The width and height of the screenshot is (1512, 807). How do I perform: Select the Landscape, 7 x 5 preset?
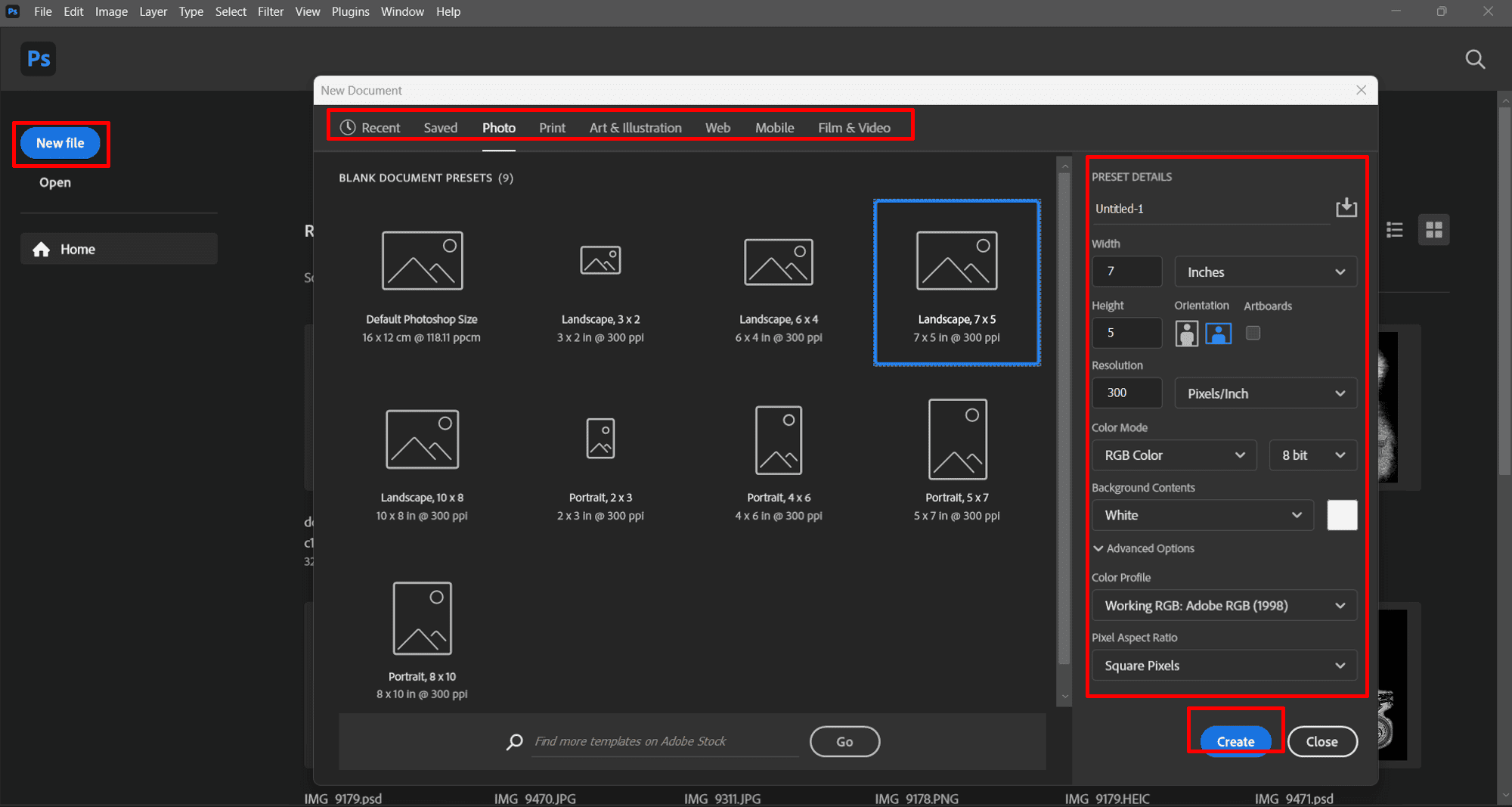coord(957,283)
